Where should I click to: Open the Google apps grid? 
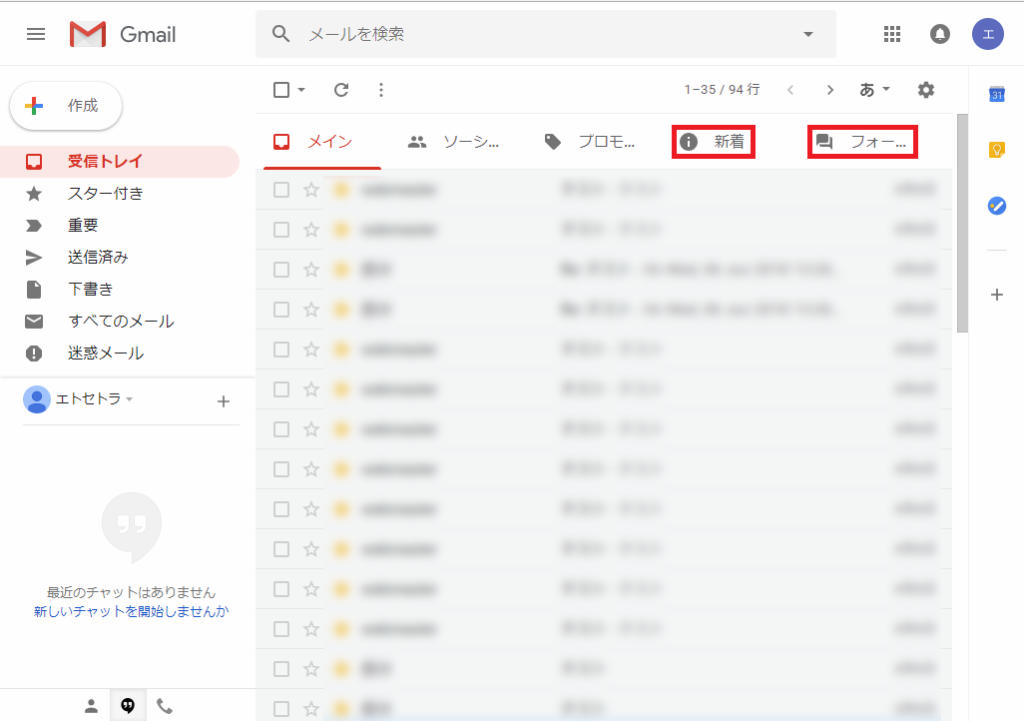892,34
